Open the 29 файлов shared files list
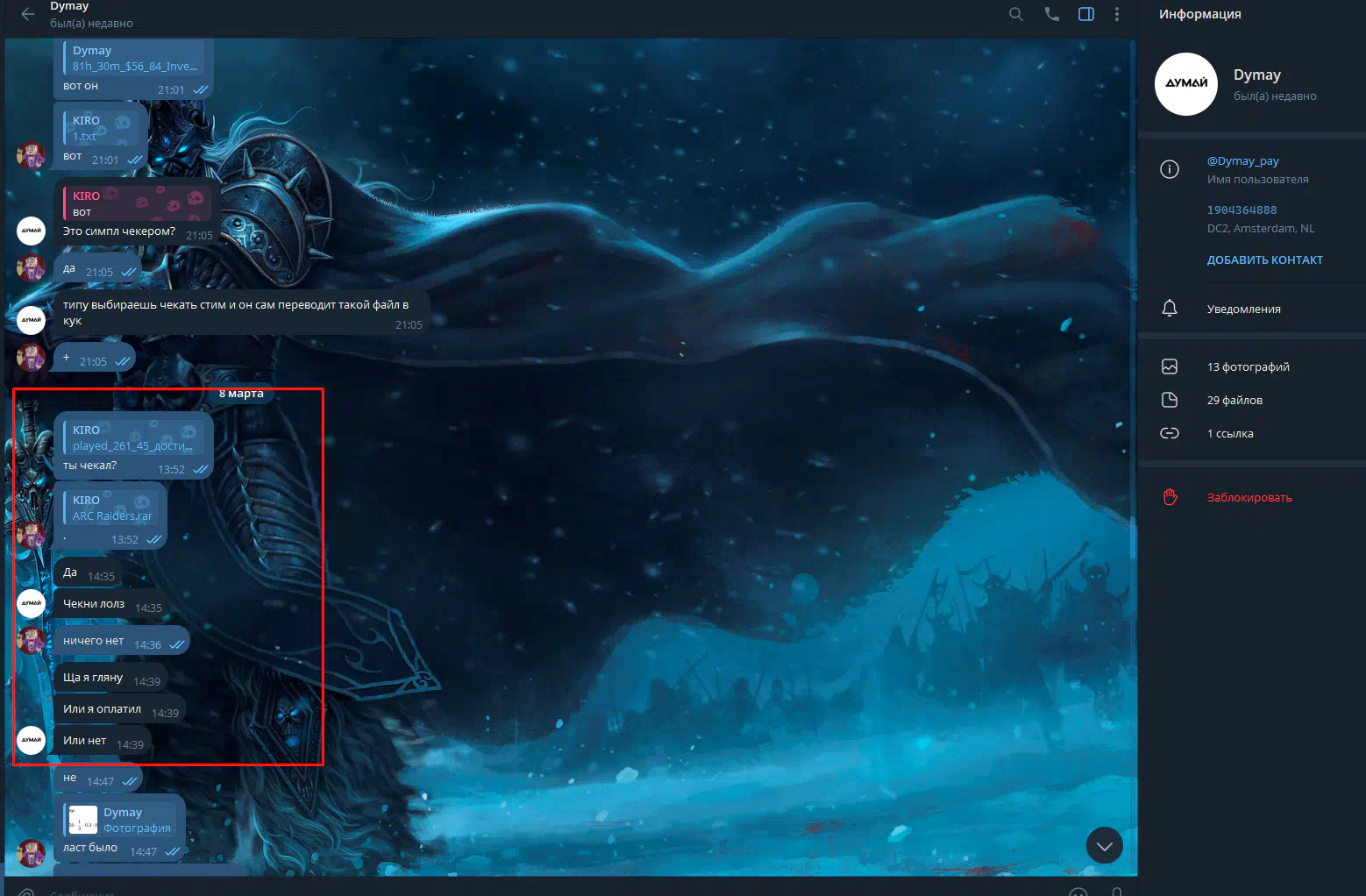1366x896 pixels. (1234, 401)
